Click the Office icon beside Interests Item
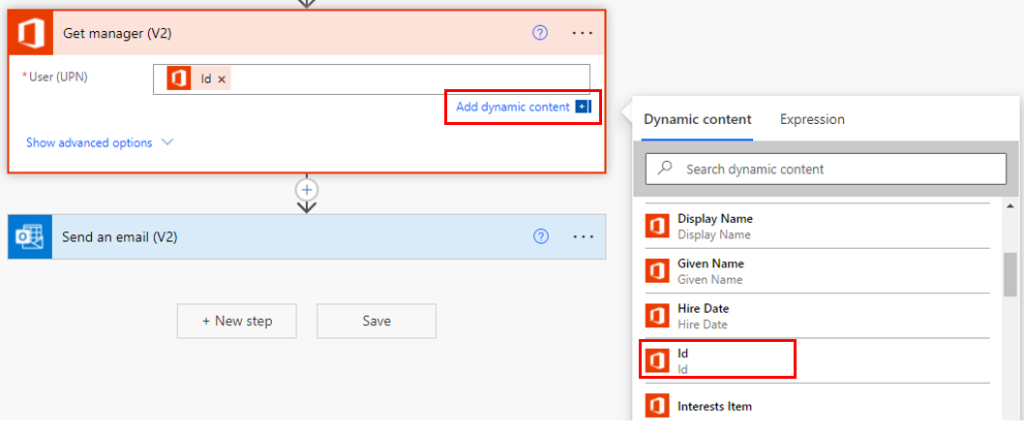Image resolution: width=1024 pixels, height=434 pixels. pos(657,406)
